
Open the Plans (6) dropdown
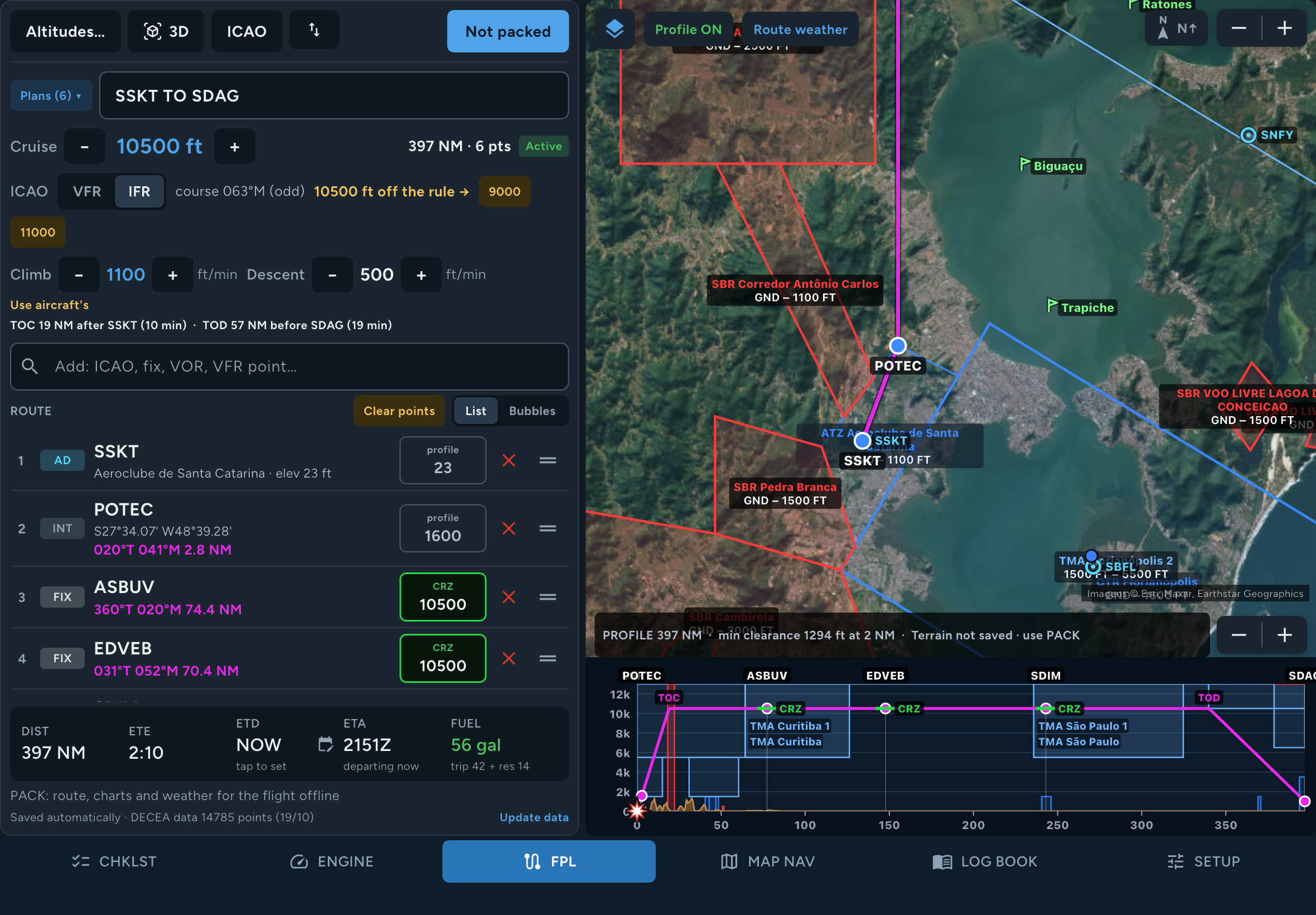[x=51, y=96]
